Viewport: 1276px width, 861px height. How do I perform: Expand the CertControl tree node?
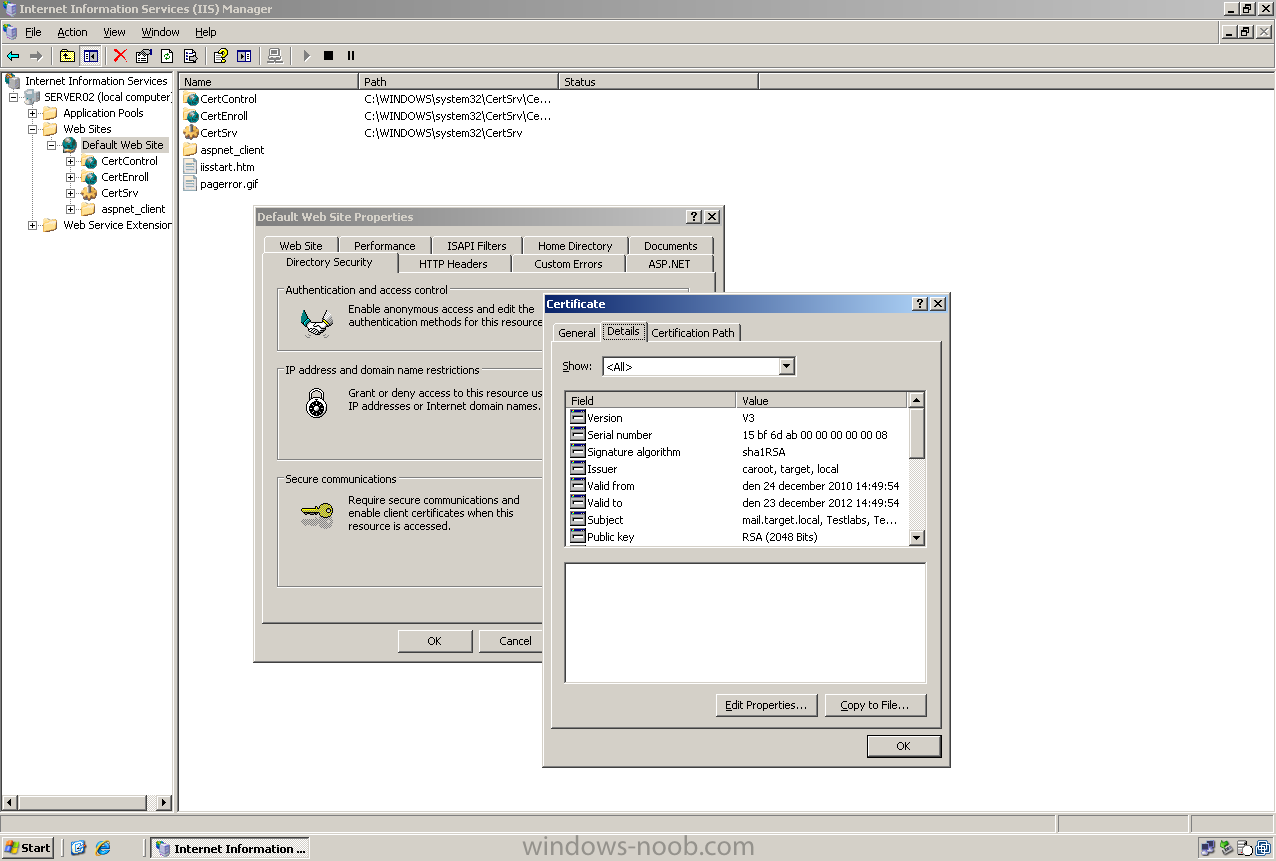[x=71, y=161]
